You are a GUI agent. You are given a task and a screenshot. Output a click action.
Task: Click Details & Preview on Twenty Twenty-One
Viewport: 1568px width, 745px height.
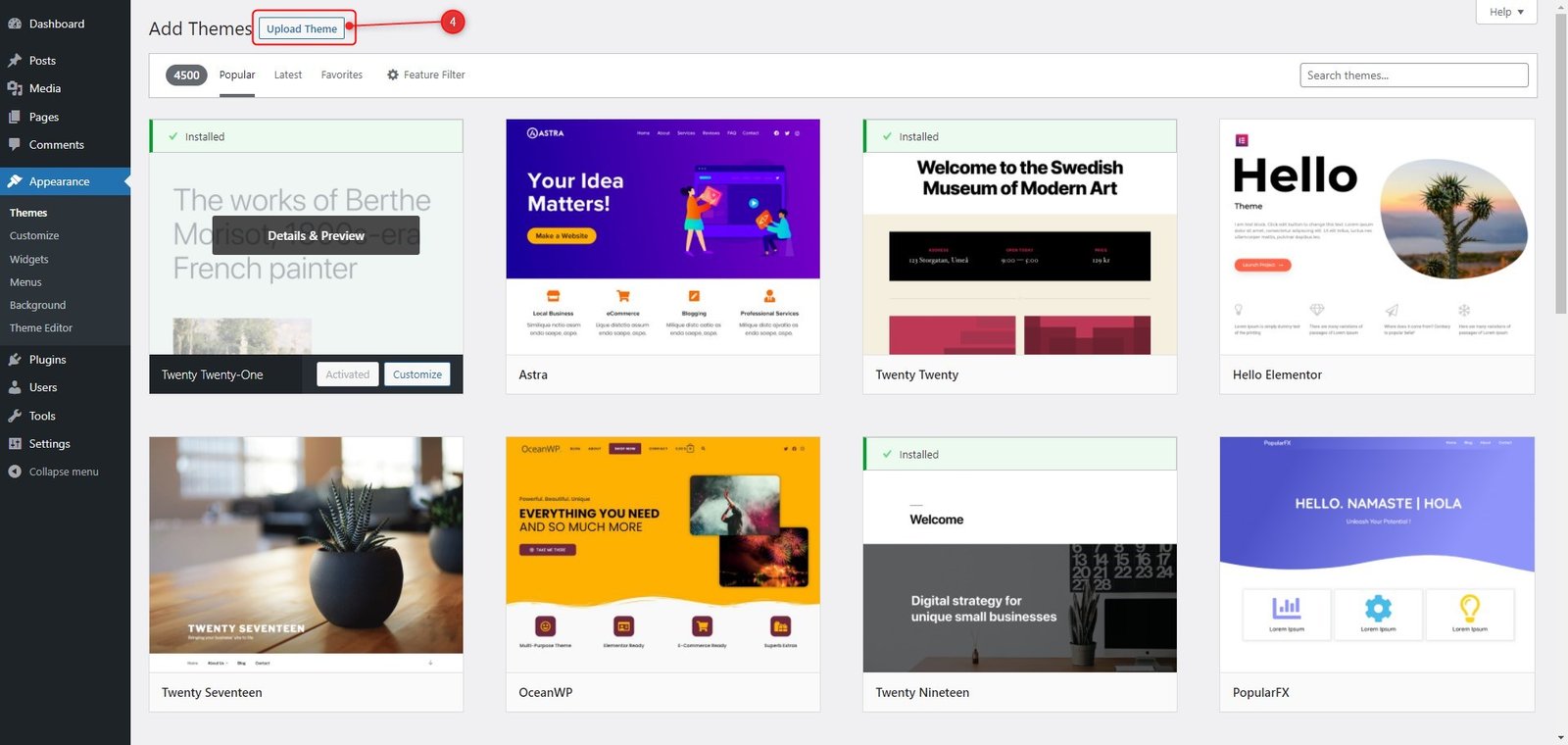316,235
